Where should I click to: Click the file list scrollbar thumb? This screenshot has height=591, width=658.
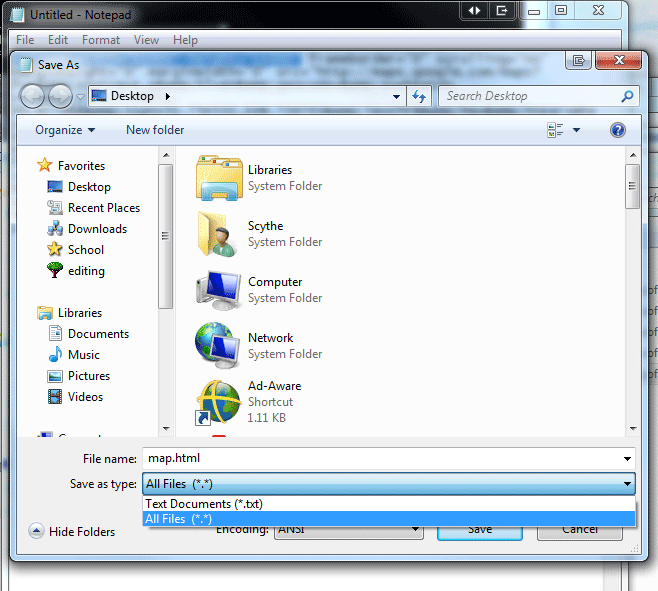tap(632, 186)
